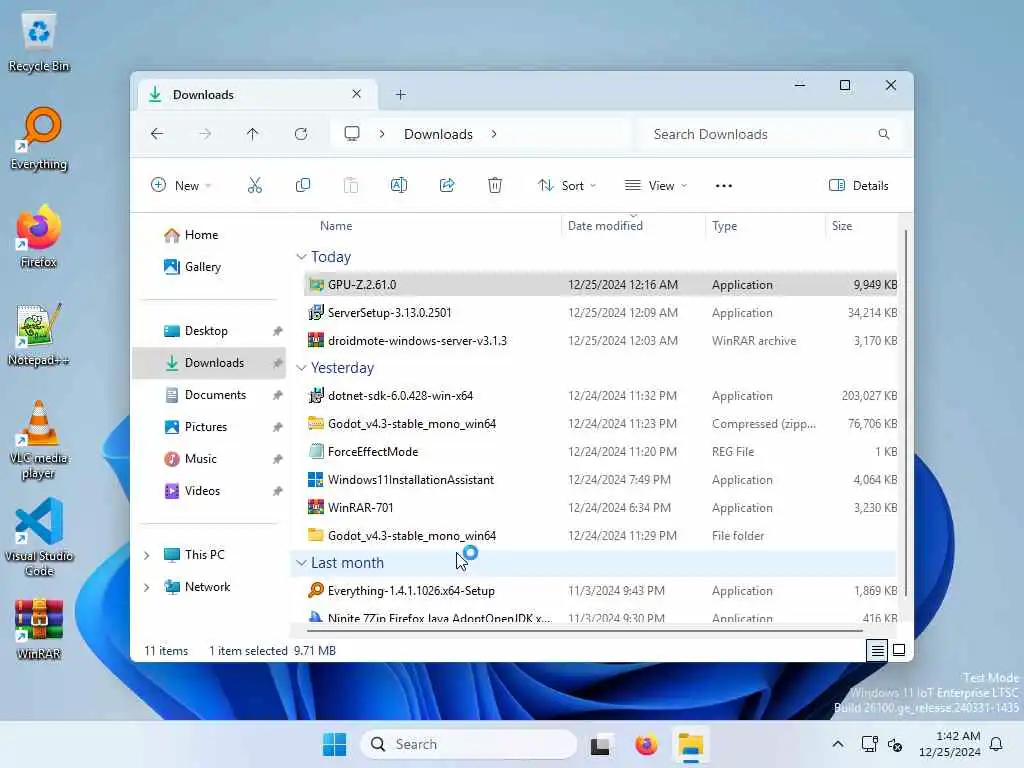This screenshot has width=1024, height=768.
Task: Sort by Date modified column header
Action: [605, 226]
